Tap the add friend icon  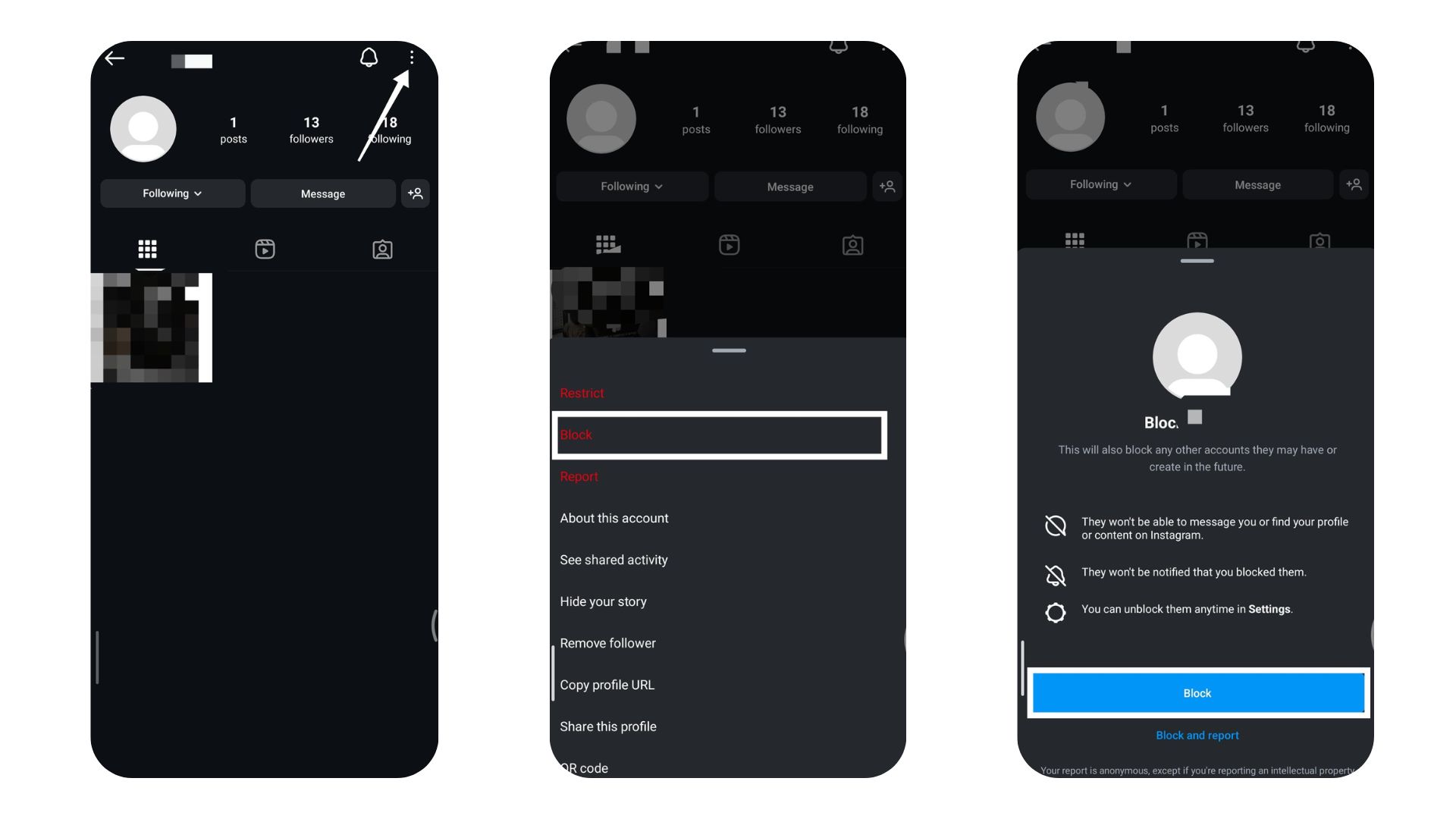(x=417, y=193)
